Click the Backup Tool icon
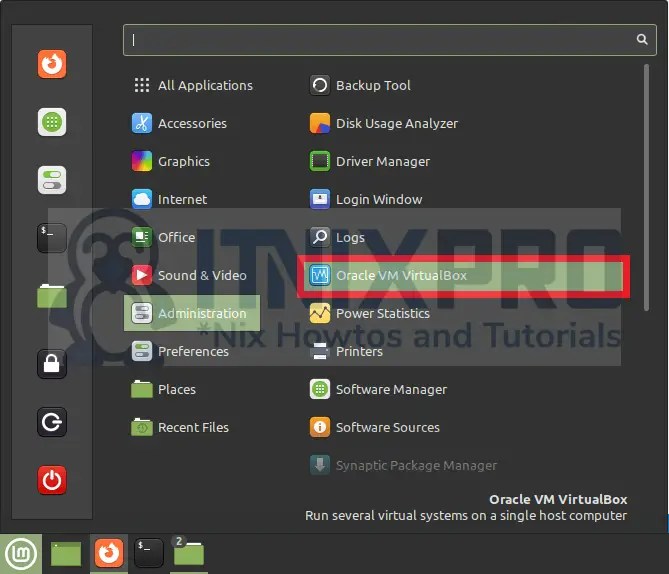The height and width of the screenshot is (574, 669). [x=320, y=85]
